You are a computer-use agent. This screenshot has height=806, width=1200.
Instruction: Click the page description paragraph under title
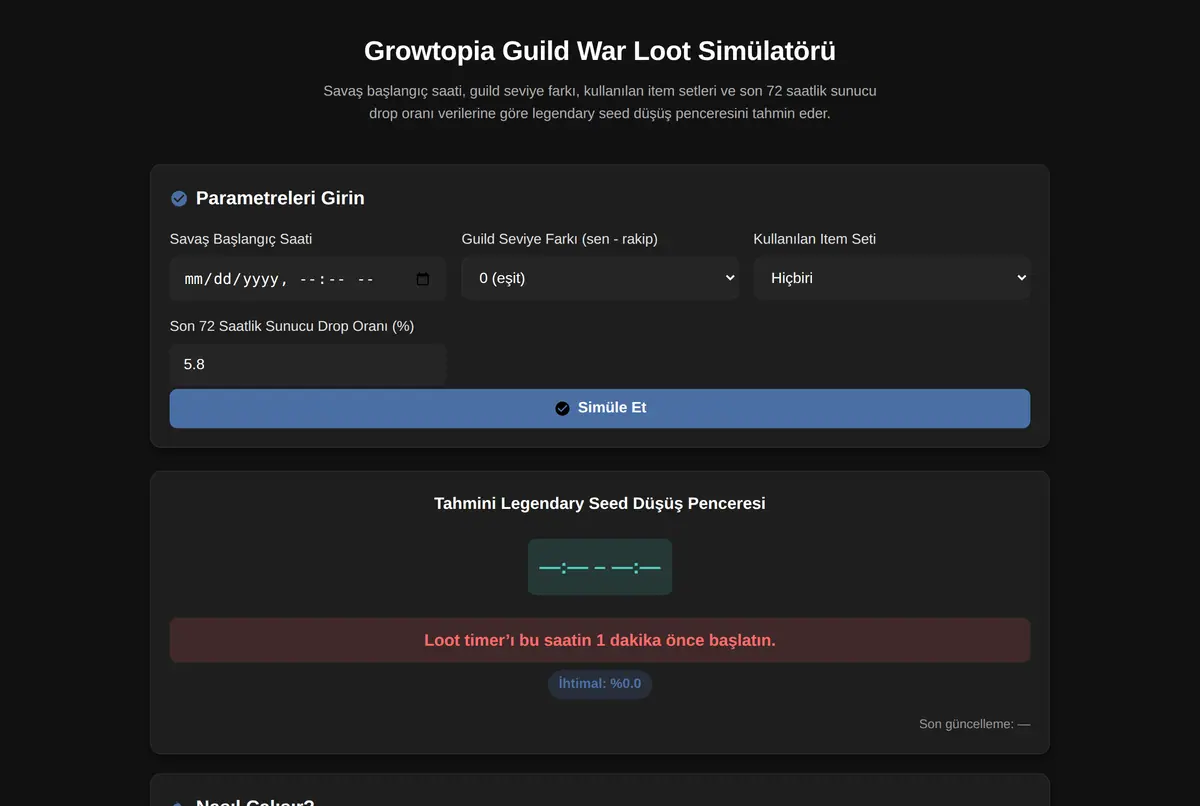coord(600,102)
